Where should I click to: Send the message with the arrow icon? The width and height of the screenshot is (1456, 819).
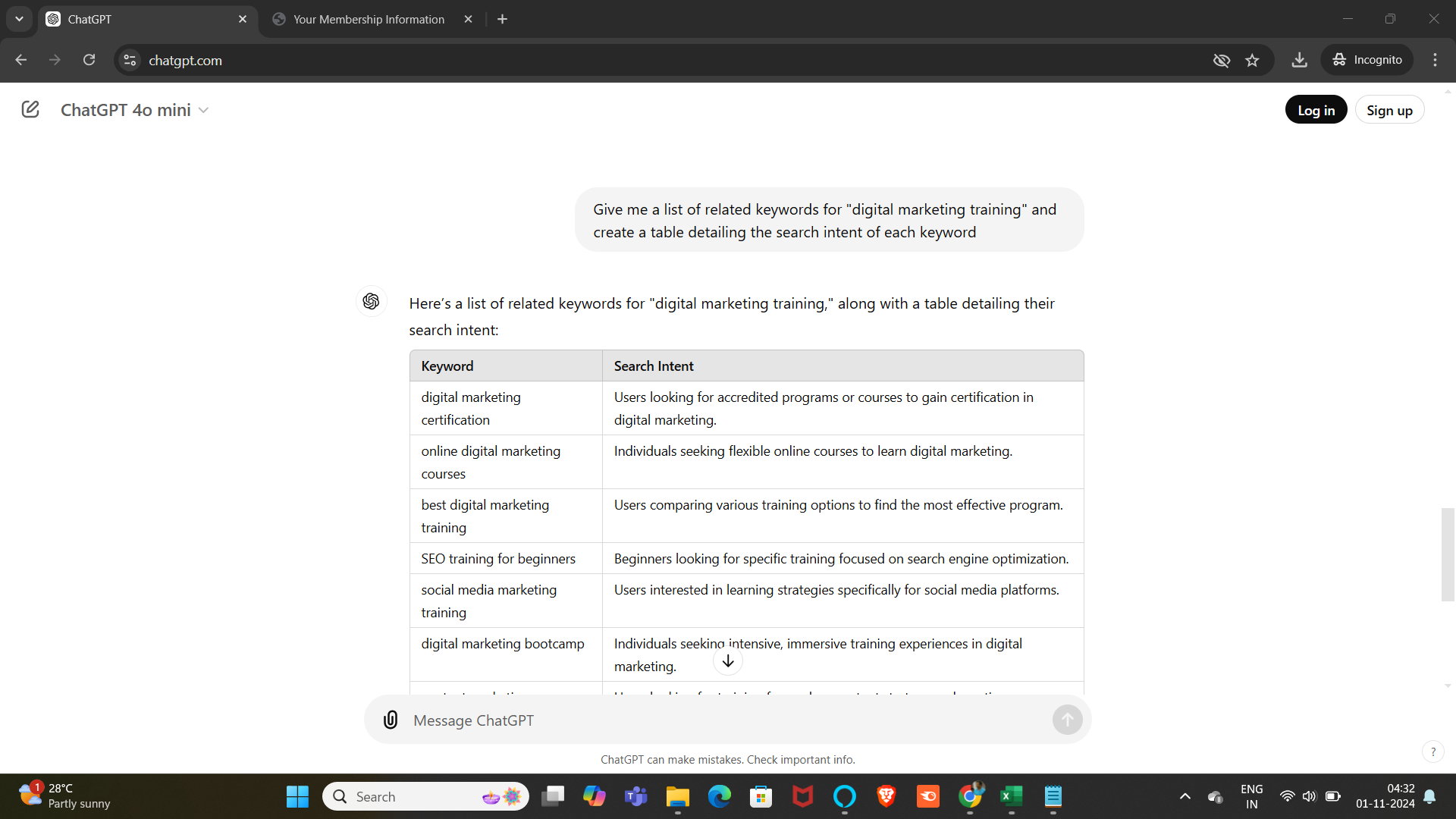1066,720
